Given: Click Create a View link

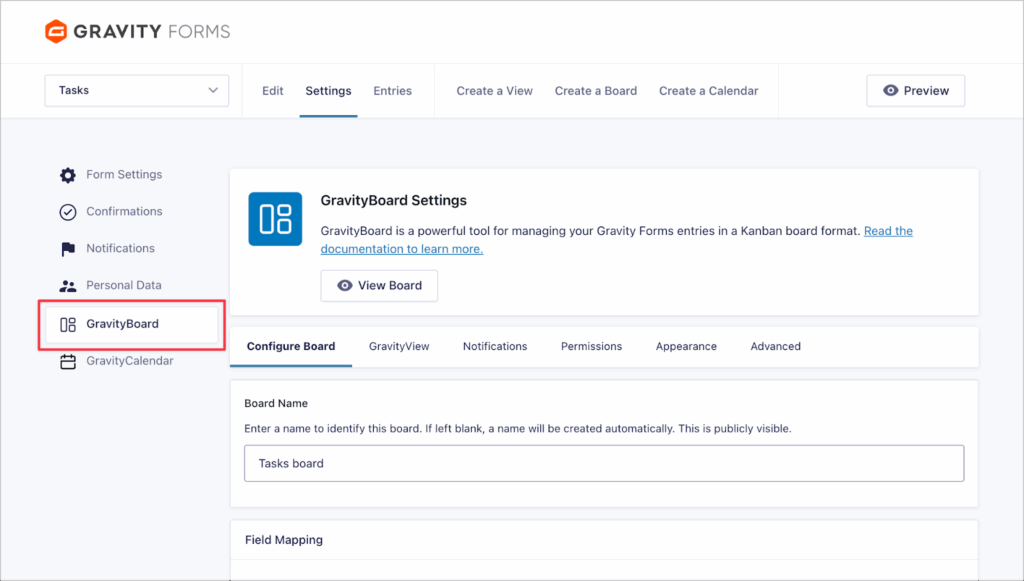Looking at the screenshot, I should click(494, 91).
